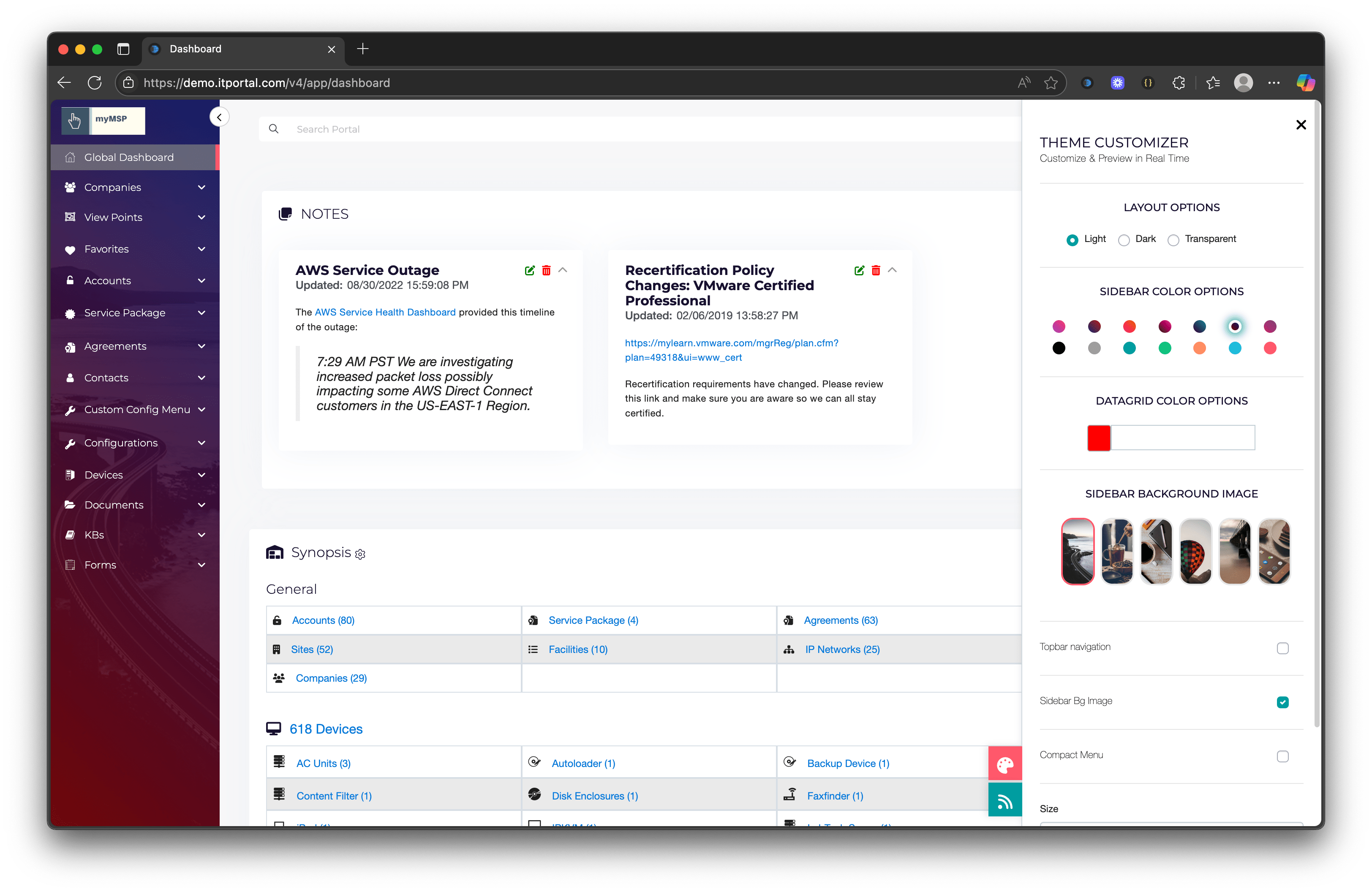Delete the Recertification Policy note via trash icon
The image size is (1372, 892).
[x=876, y=270]
